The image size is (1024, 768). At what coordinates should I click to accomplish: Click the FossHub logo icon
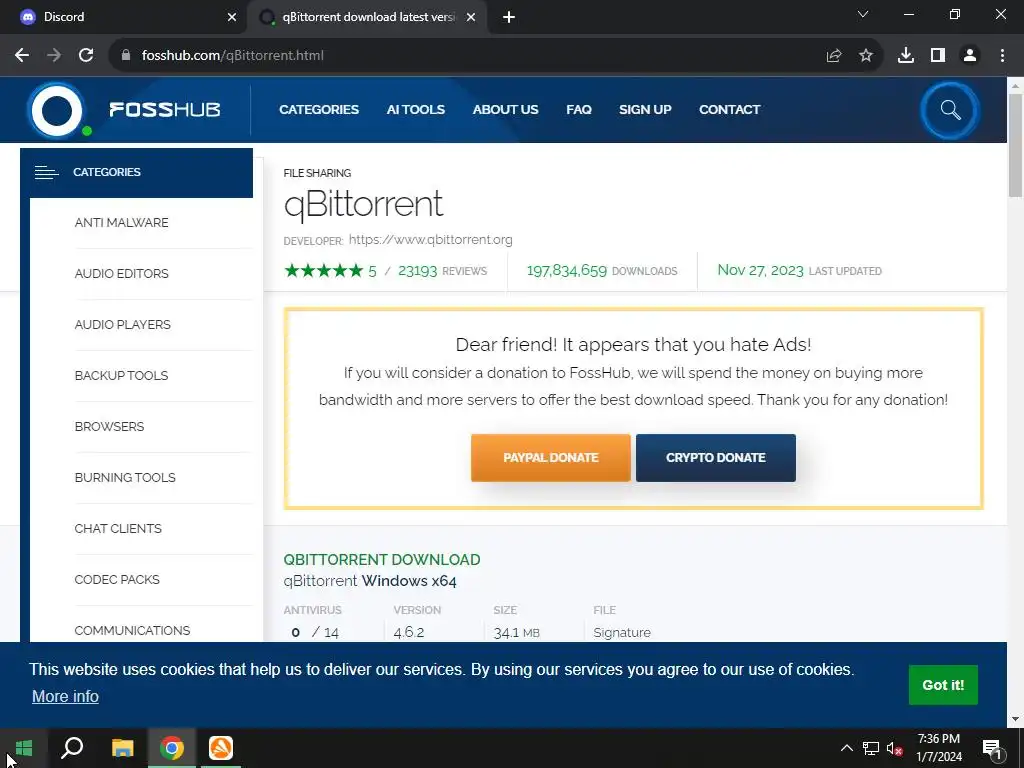click(x=57, y=110)
